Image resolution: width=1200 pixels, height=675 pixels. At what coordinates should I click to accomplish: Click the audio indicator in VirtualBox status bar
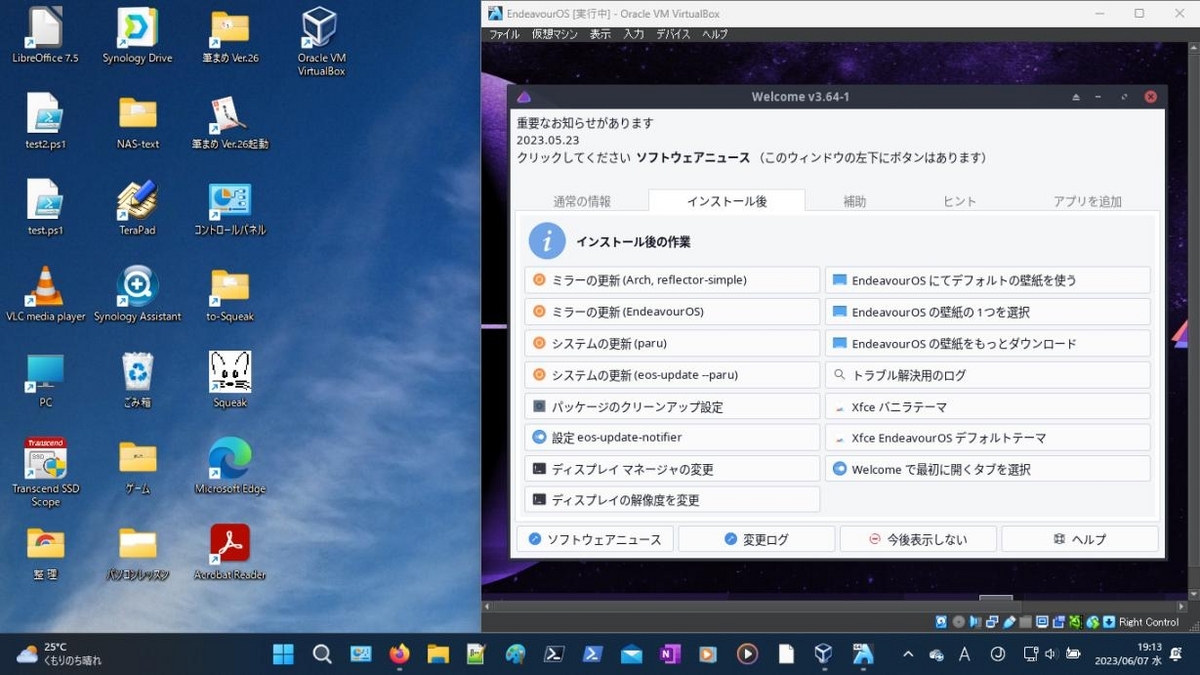click(x=975, y=622)
